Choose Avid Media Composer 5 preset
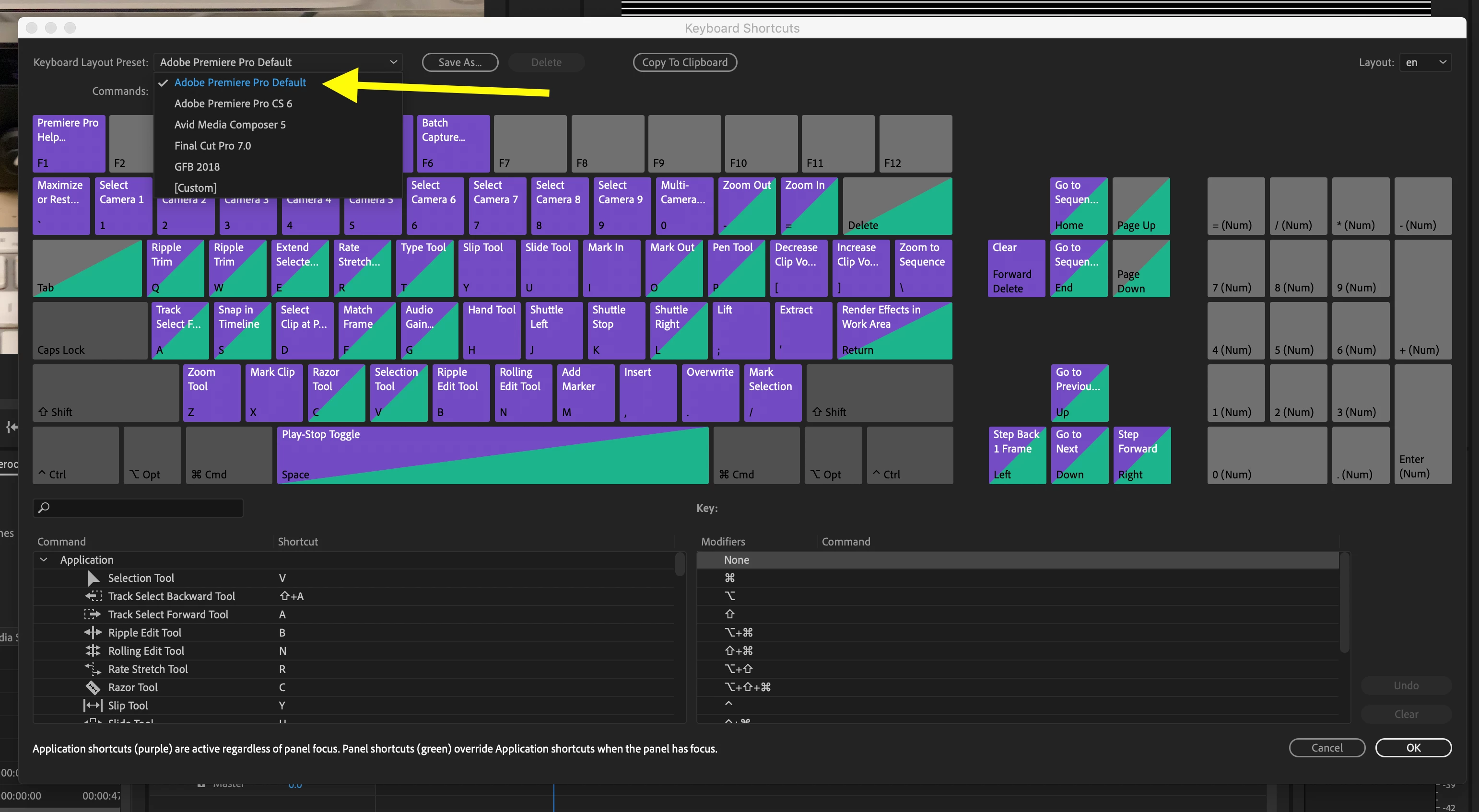Screen dimensions: 1479x812 [x=230, y=125]
